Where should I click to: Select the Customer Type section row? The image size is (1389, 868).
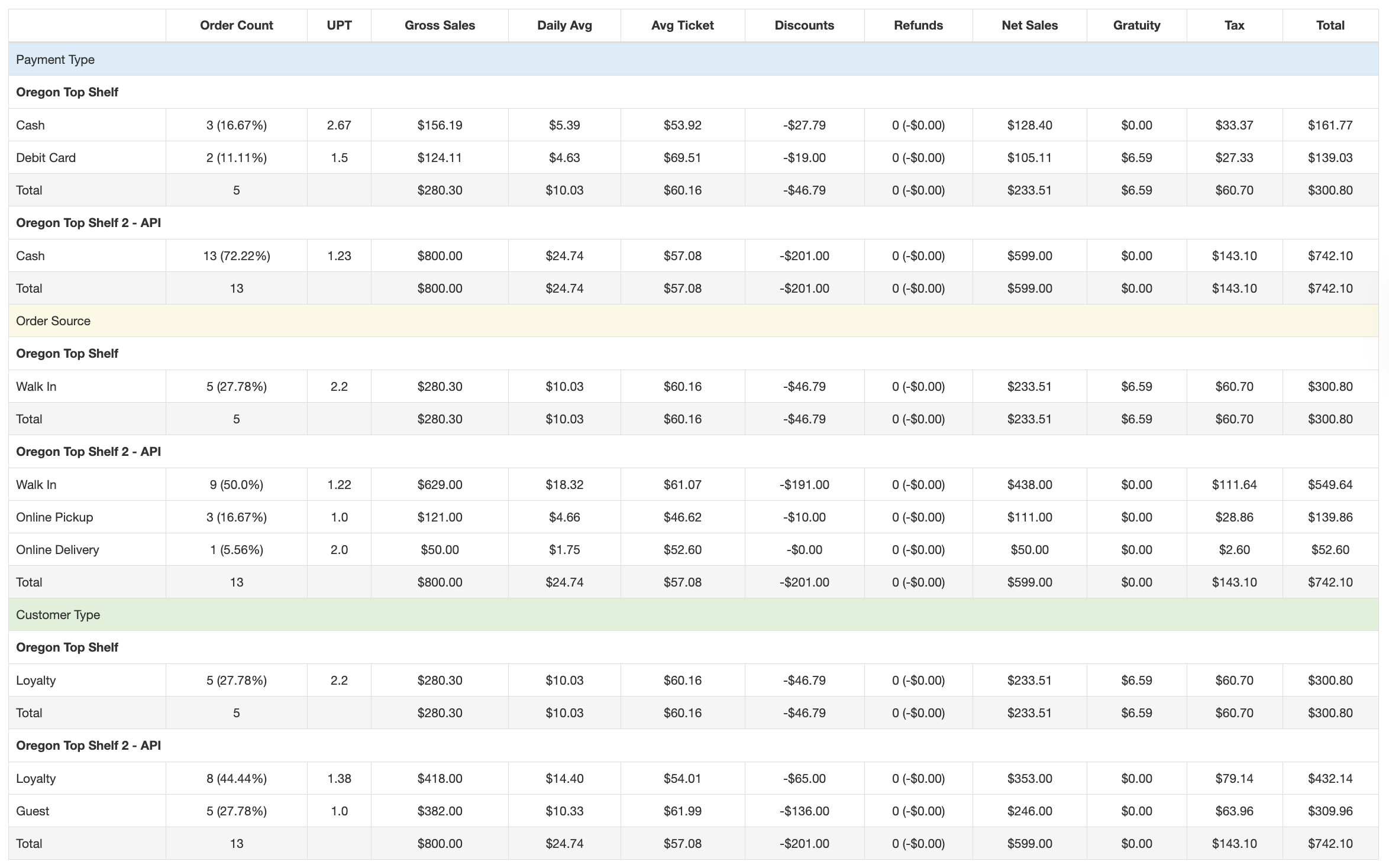point(693,614)
